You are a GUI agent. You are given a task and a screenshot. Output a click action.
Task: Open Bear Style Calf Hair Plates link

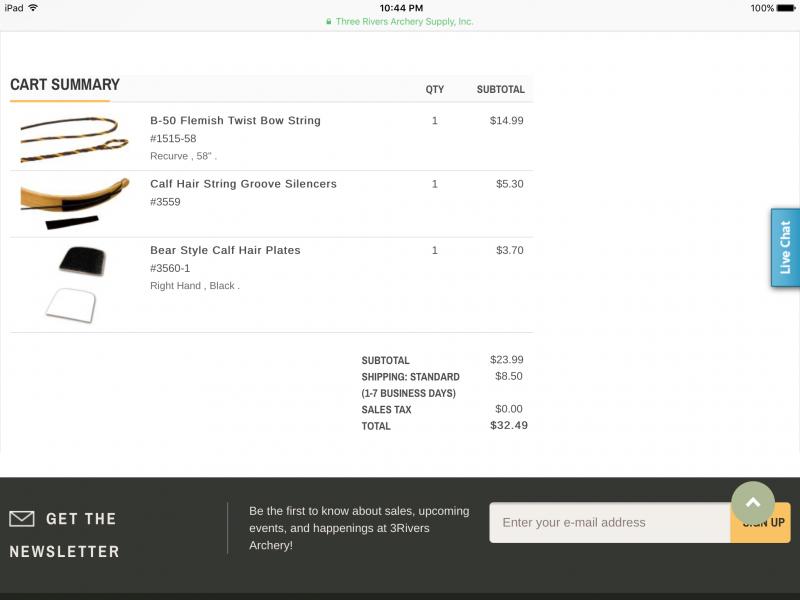[225, 250]
